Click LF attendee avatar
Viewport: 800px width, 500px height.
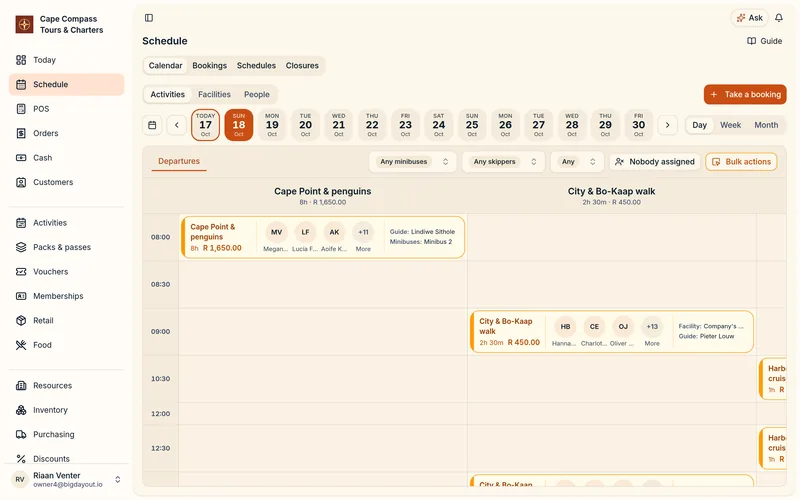pyautogui.click(x=305, y=232)
